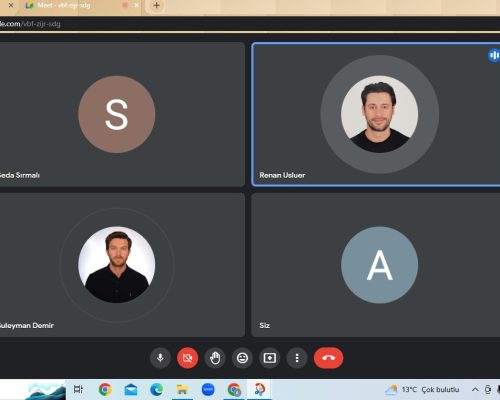Select Renan Usluer's profile picture tile
Image resolution: width=500 pixels, height=400 pixels.
pos(379,114)
